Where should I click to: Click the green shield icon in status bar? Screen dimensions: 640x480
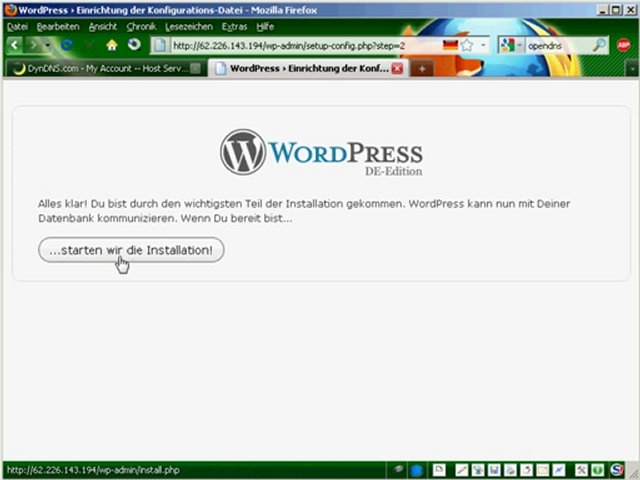click(594, 470)
